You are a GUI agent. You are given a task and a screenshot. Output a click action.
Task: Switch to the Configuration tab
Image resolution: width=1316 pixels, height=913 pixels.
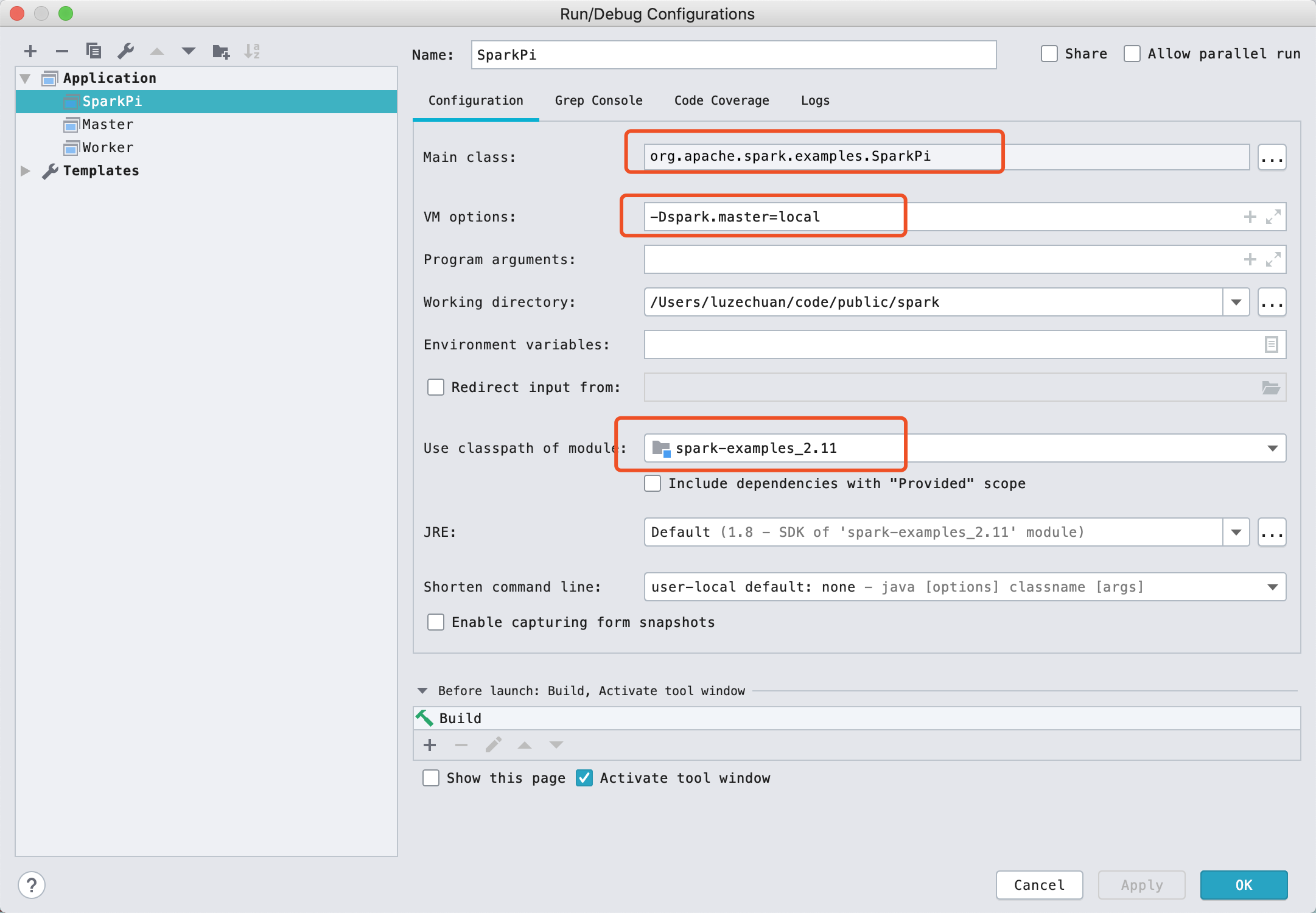coord(476,100)
